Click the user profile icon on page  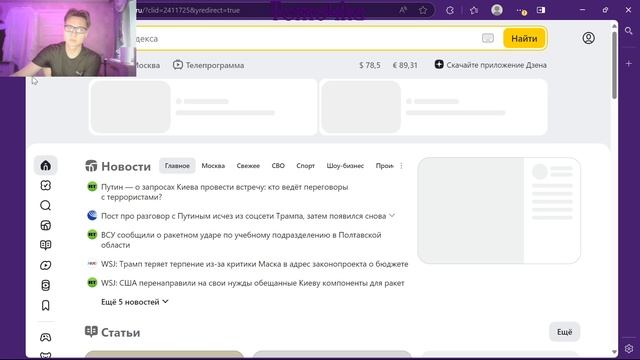pos(588,38)
